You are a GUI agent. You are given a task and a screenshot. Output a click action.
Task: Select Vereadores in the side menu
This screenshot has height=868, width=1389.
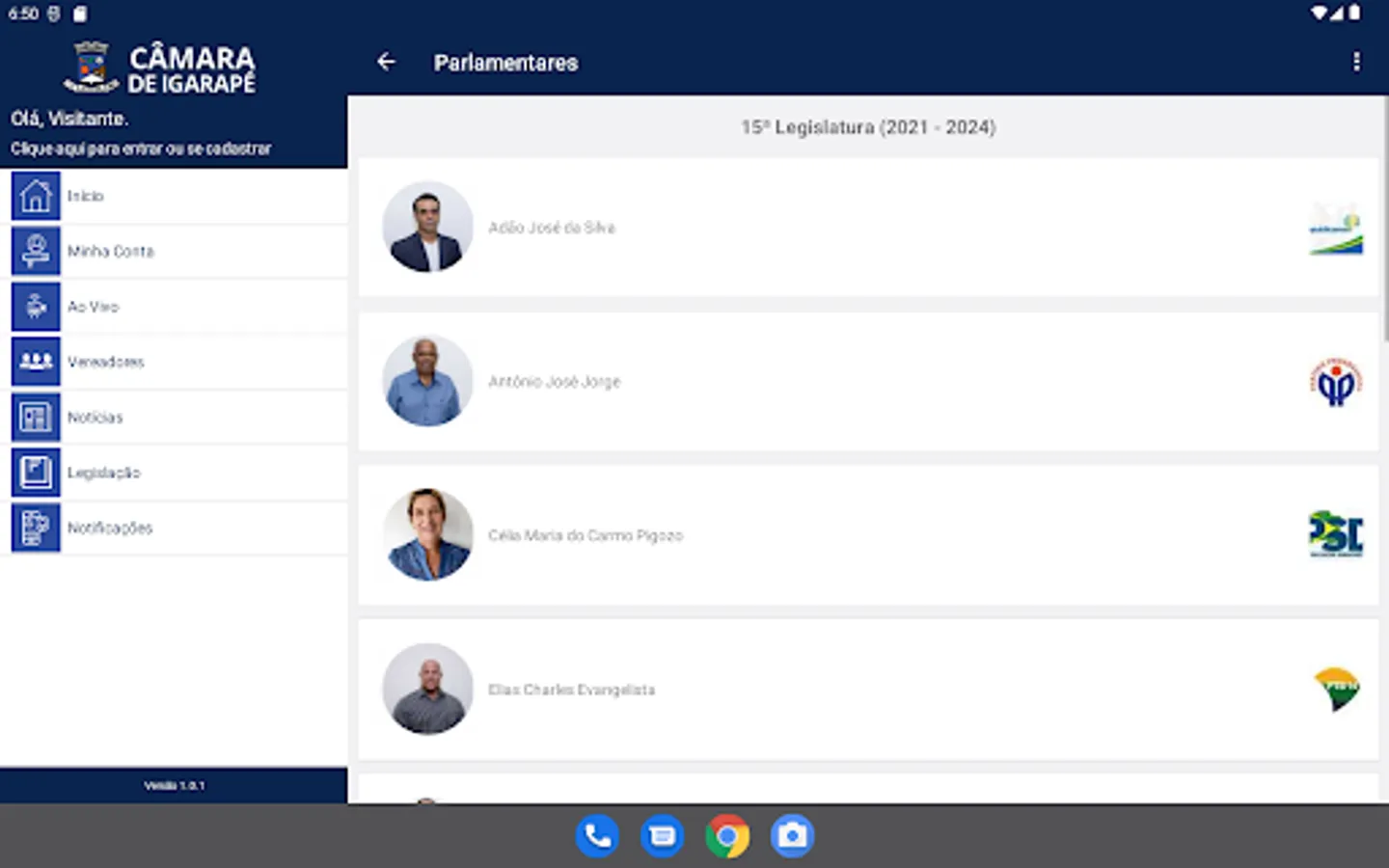(x=174, y=362)
